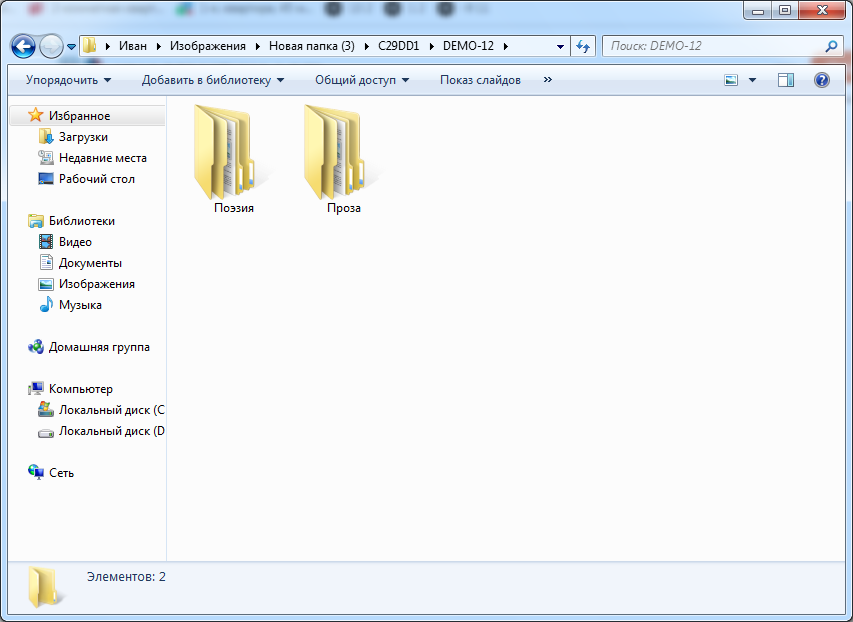Open Рабочий стол in the sidebar

97,179
